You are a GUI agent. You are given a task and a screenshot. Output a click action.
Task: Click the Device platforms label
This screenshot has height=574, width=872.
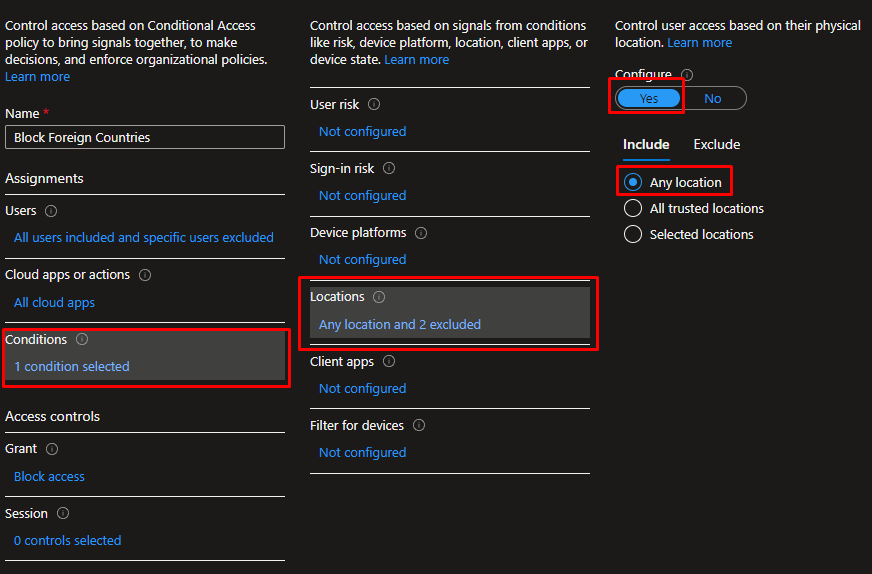(358, 232)
